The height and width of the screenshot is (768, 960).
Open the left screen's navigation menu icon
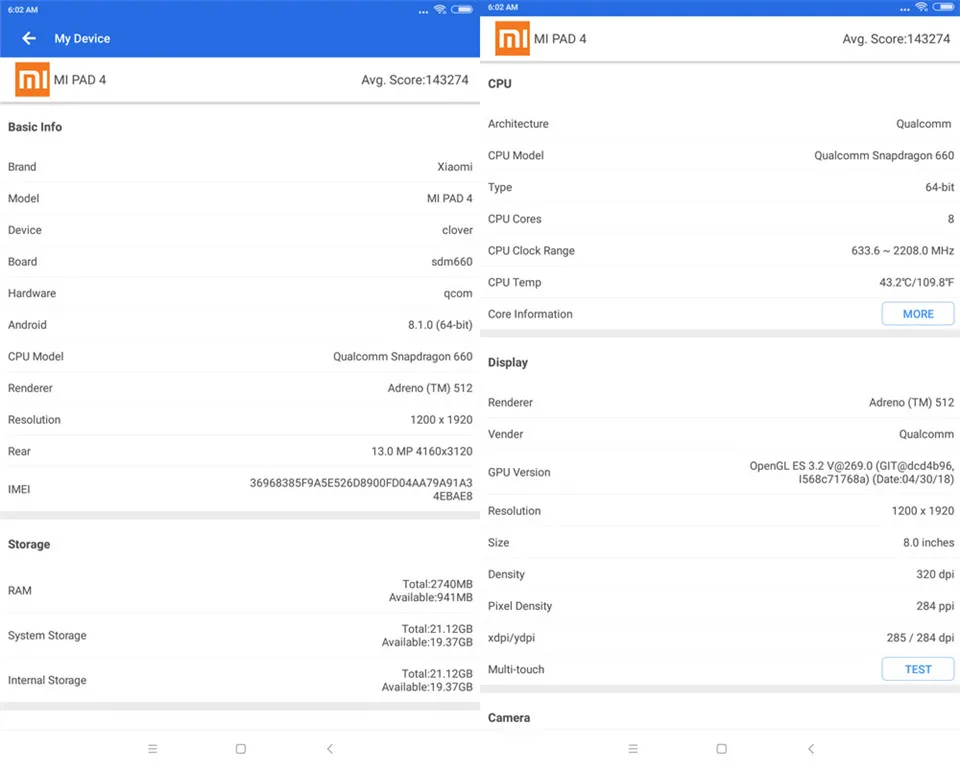pyautogui.click(x=152, y=748)
